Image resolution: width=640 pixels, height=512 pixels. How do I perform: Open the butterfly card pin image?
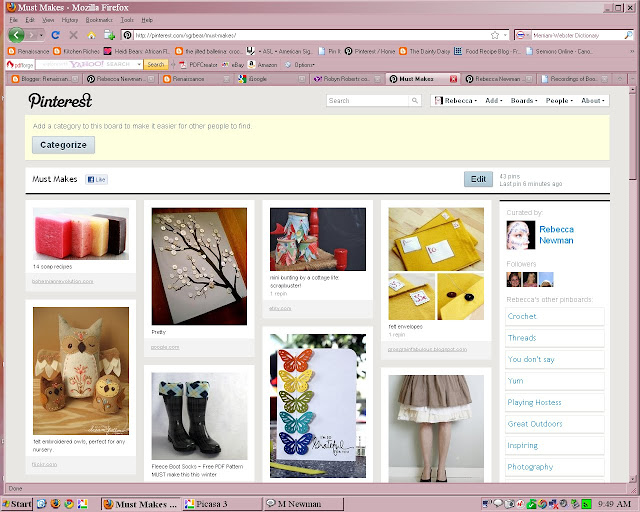point(318,406)
